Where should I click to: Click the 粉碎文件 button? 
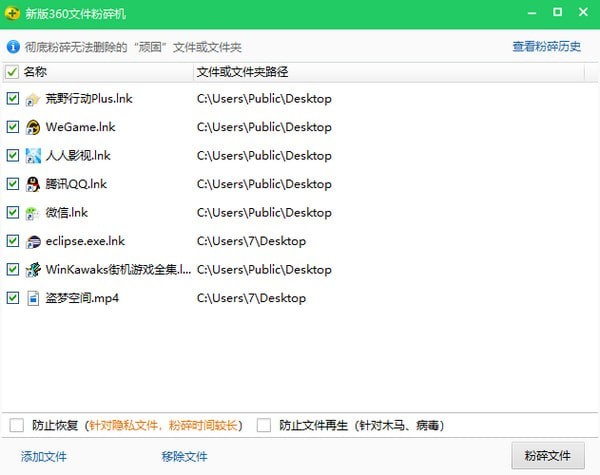tap(548, 455)
